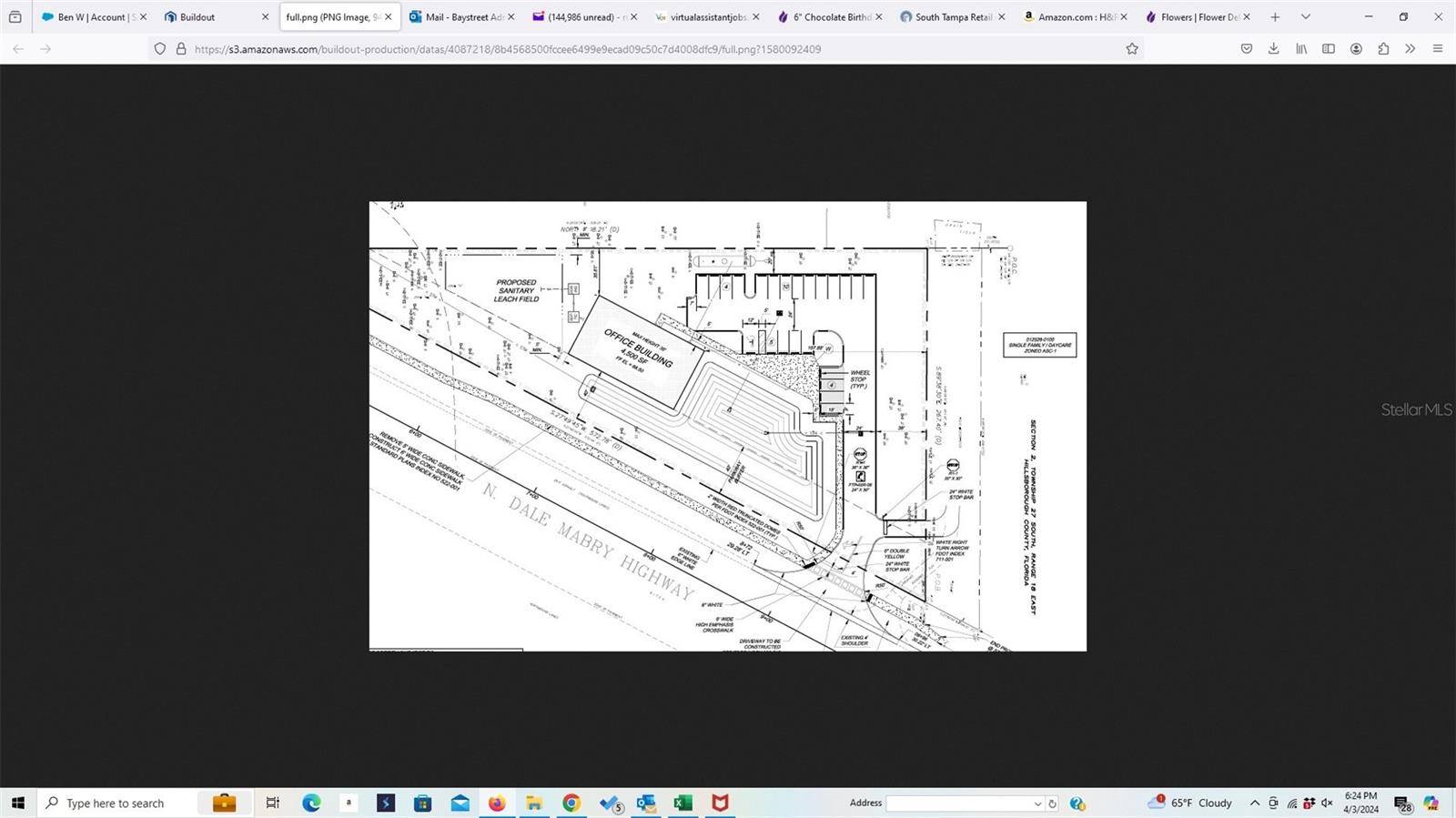Close the Flowers tab
Viewport: 1456px width, 818px height.
[1246, 16]
